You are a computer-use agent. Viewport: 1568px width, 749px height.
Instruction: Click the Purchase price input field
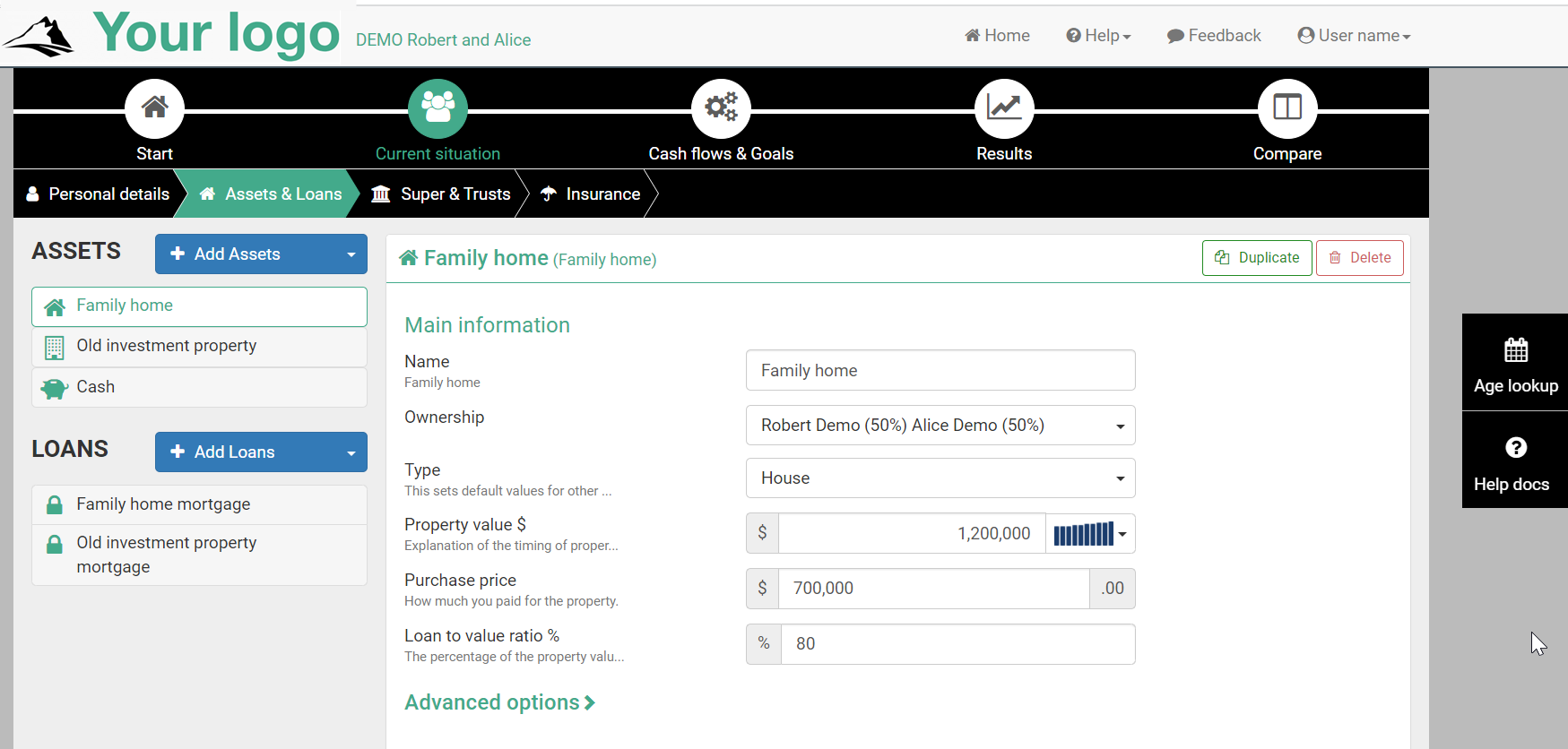(932, 589)
